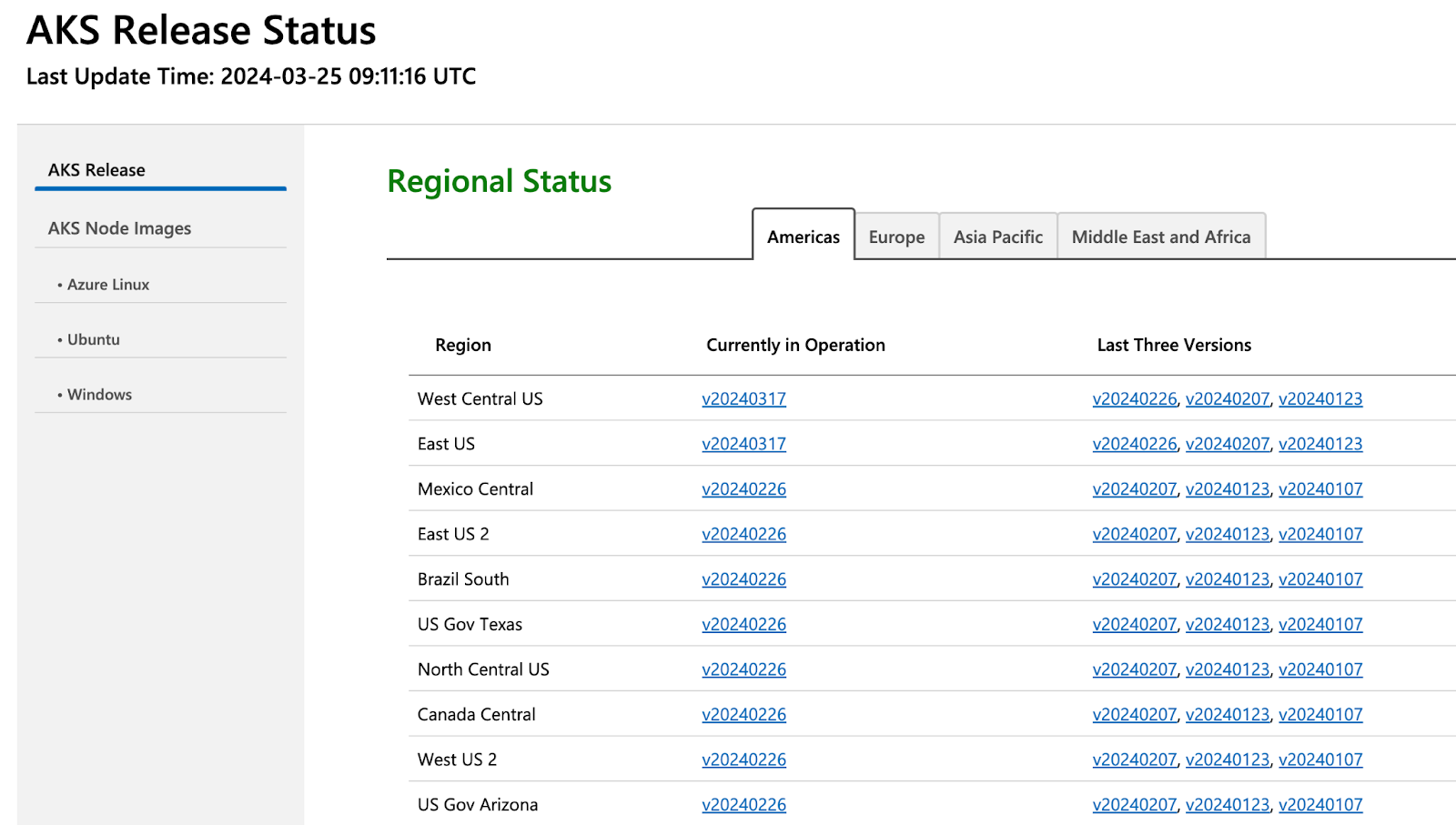
Task: Open v20240123 in West Central US last versions
Action: 1320,398
